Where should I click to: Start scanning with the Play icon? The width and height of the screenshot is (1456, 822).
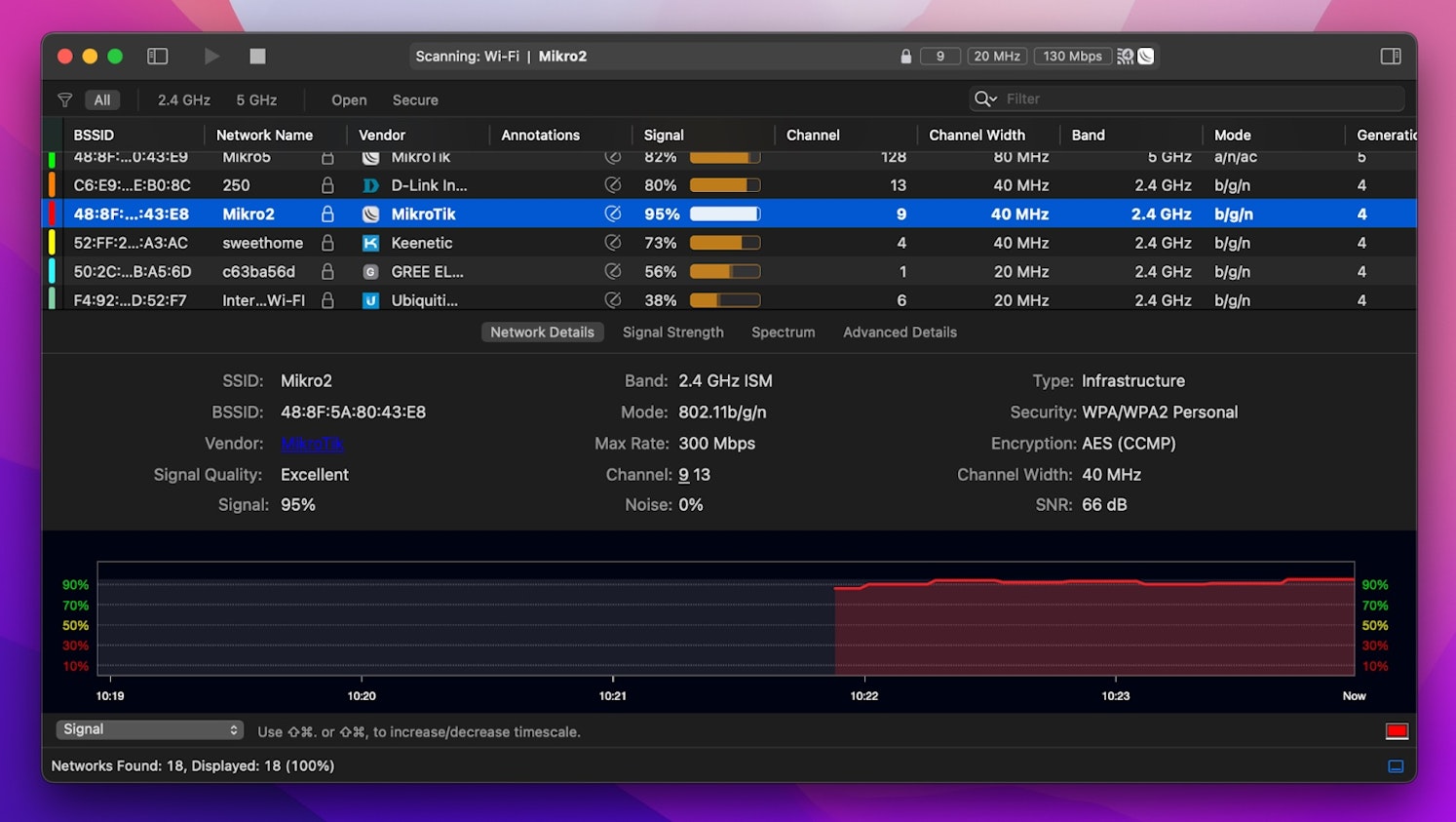(212, 56)
